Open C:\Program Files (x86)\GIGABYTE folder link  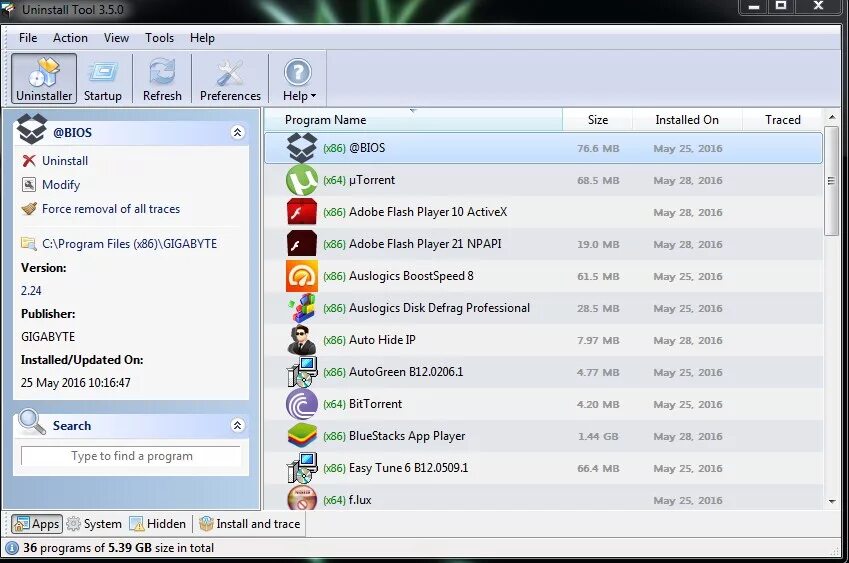(x=129, y=244)
